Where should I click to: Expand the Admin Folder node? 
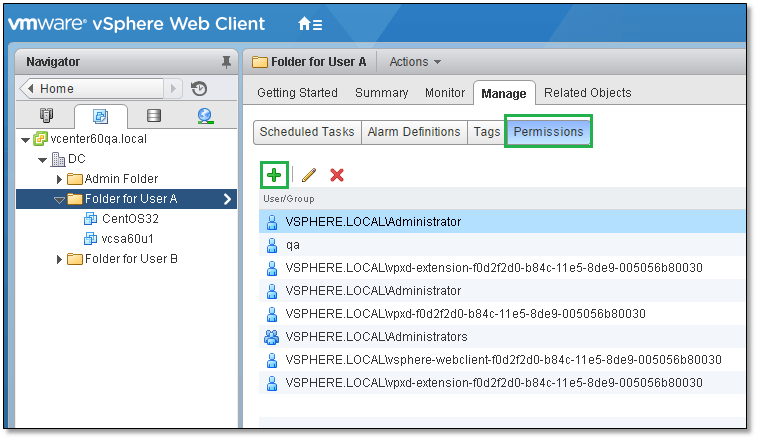click(59, 179)
